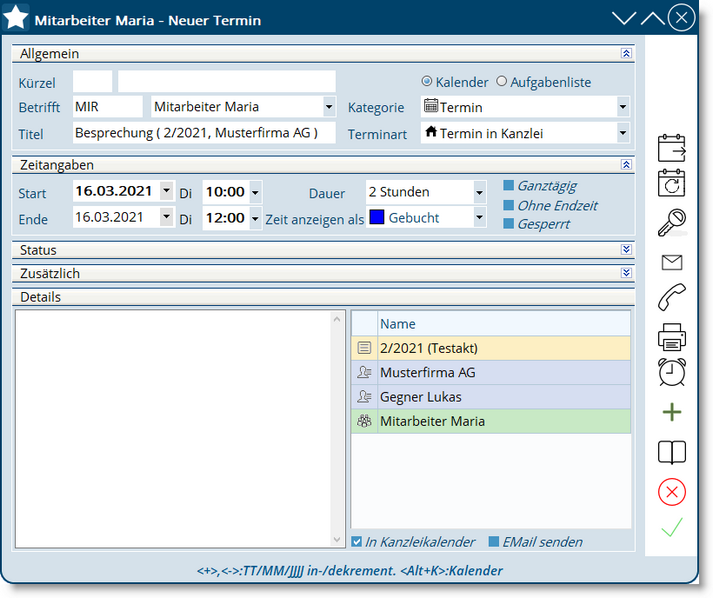Expand the Zusätzlich section
Viewport: 713px width, 598px height.
[626, 272]
